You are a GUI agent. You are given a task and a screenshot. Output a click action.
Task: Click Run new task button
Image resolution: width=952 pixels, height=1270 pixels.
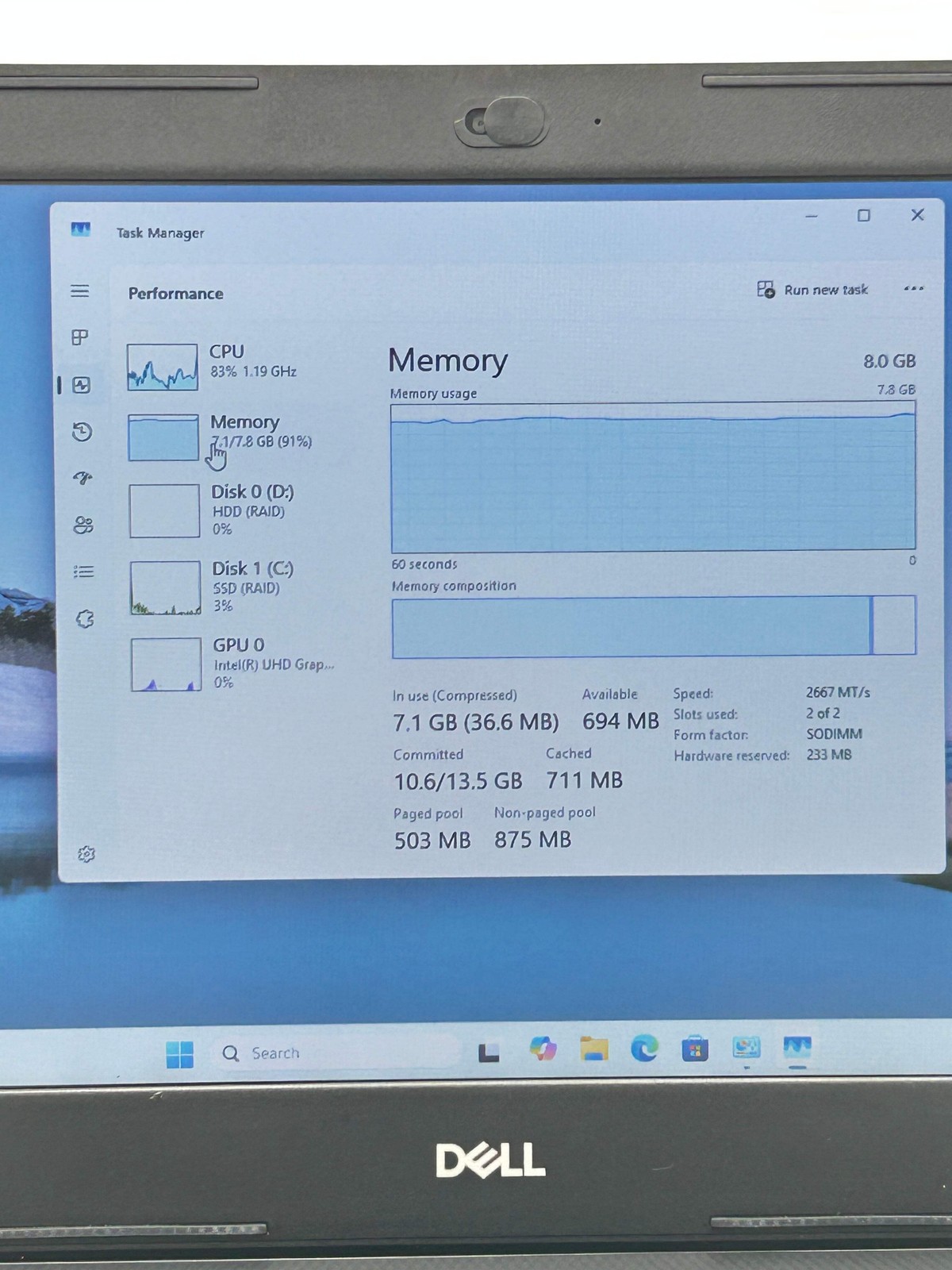pos(812,290)
